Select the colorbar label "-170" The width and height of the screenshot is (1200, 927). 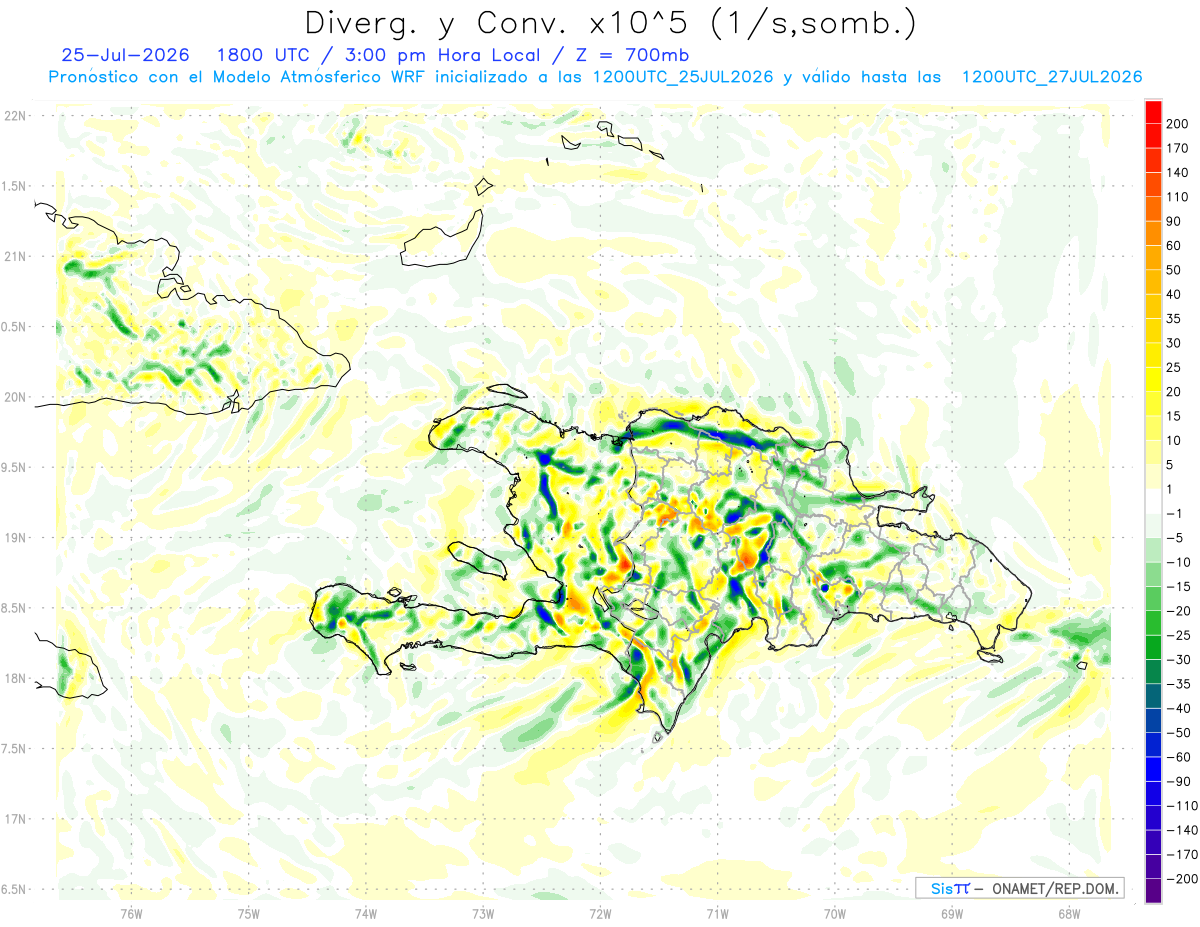click(1181, 855)
